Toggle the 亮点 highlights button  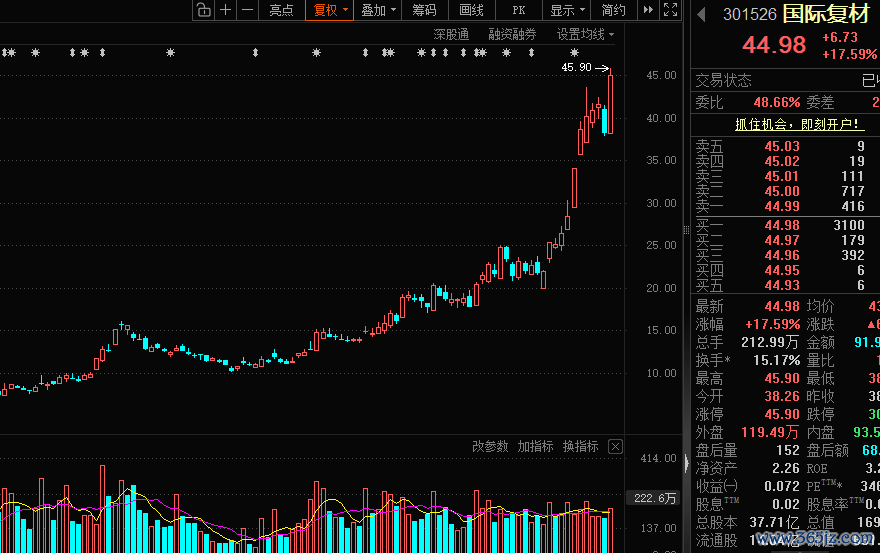coord(281,10)
